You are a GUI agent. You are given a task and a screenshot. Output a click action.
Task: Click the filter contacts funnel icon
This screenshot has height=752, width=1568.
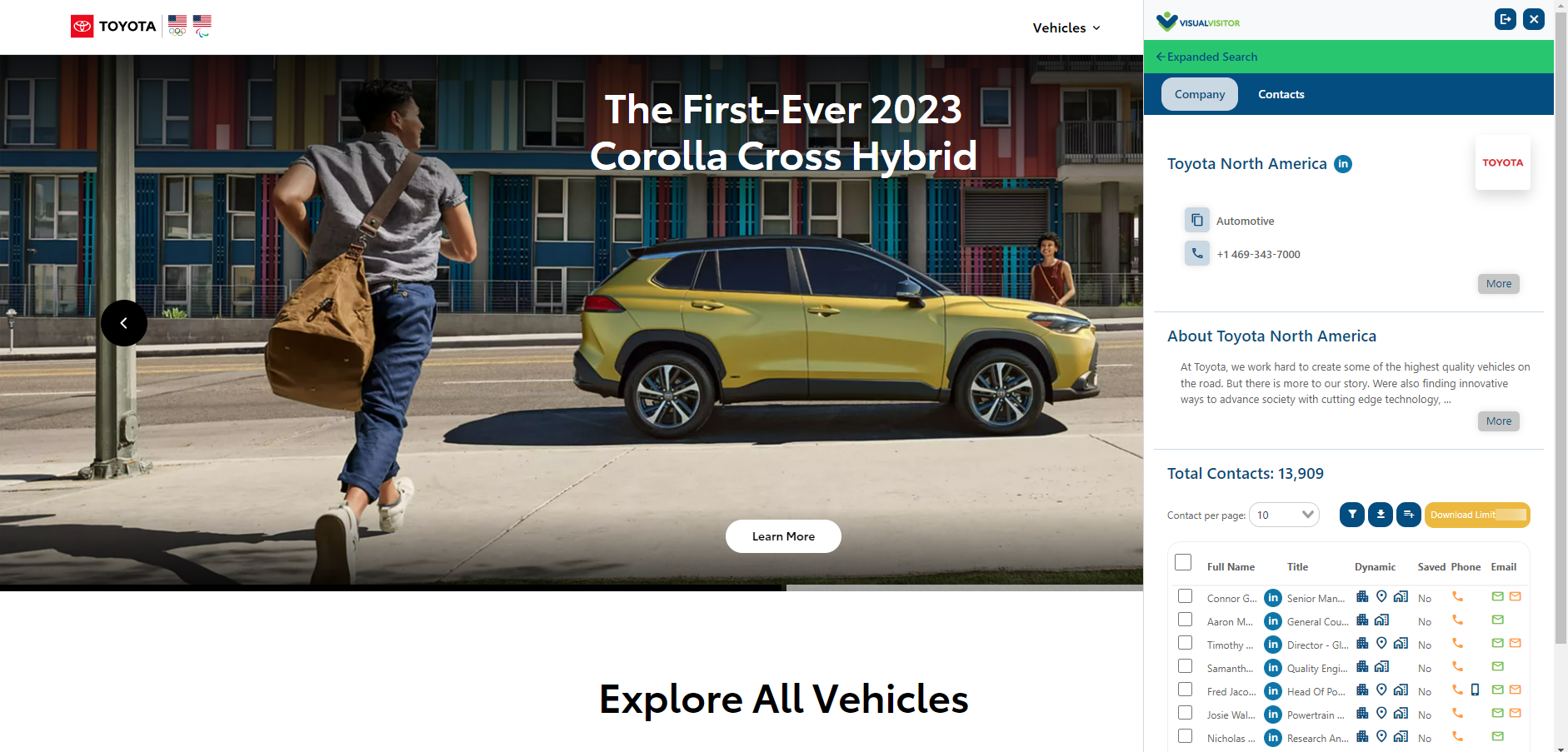1352,515
